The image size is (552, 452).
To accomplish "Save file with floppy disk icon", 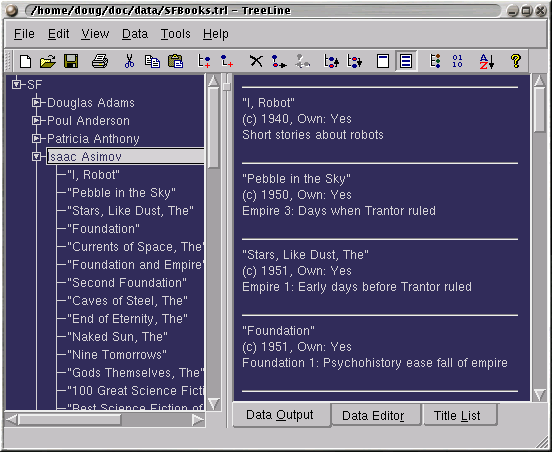I will 71,62.
